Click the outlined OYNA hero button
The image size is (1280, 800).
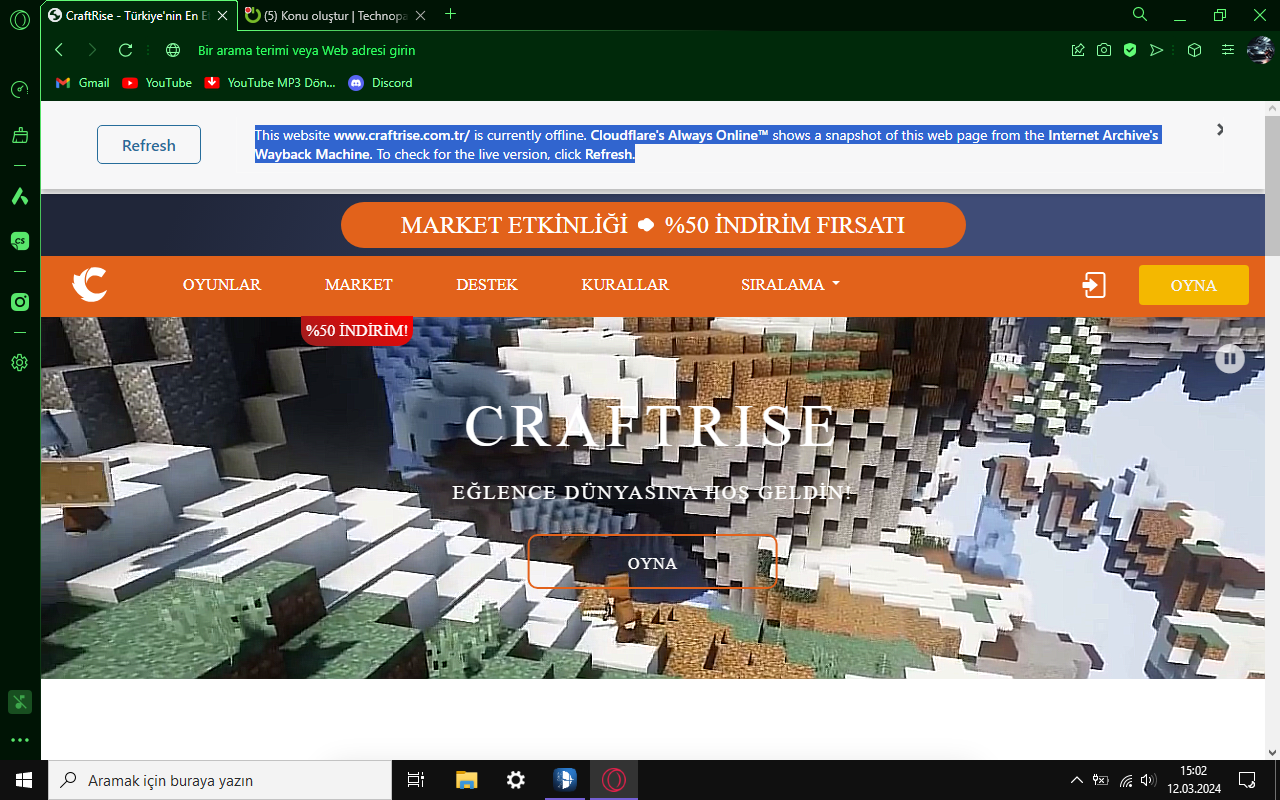coord(653,562)
